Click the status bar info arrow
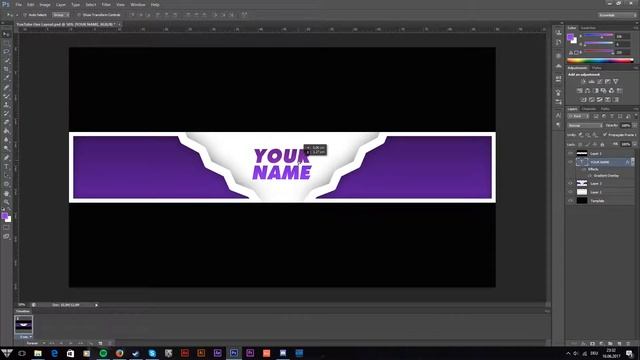Viewport: 640px width, 360px height. 96,305
